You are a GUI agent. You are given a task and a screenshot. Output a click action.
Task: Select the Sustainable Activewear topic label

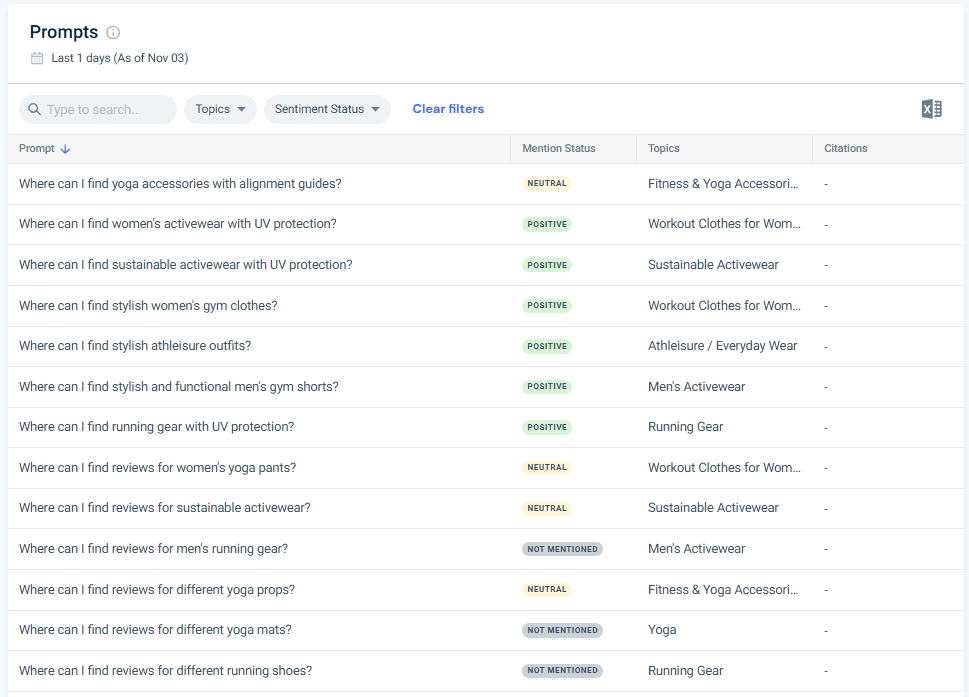point(713,264)
